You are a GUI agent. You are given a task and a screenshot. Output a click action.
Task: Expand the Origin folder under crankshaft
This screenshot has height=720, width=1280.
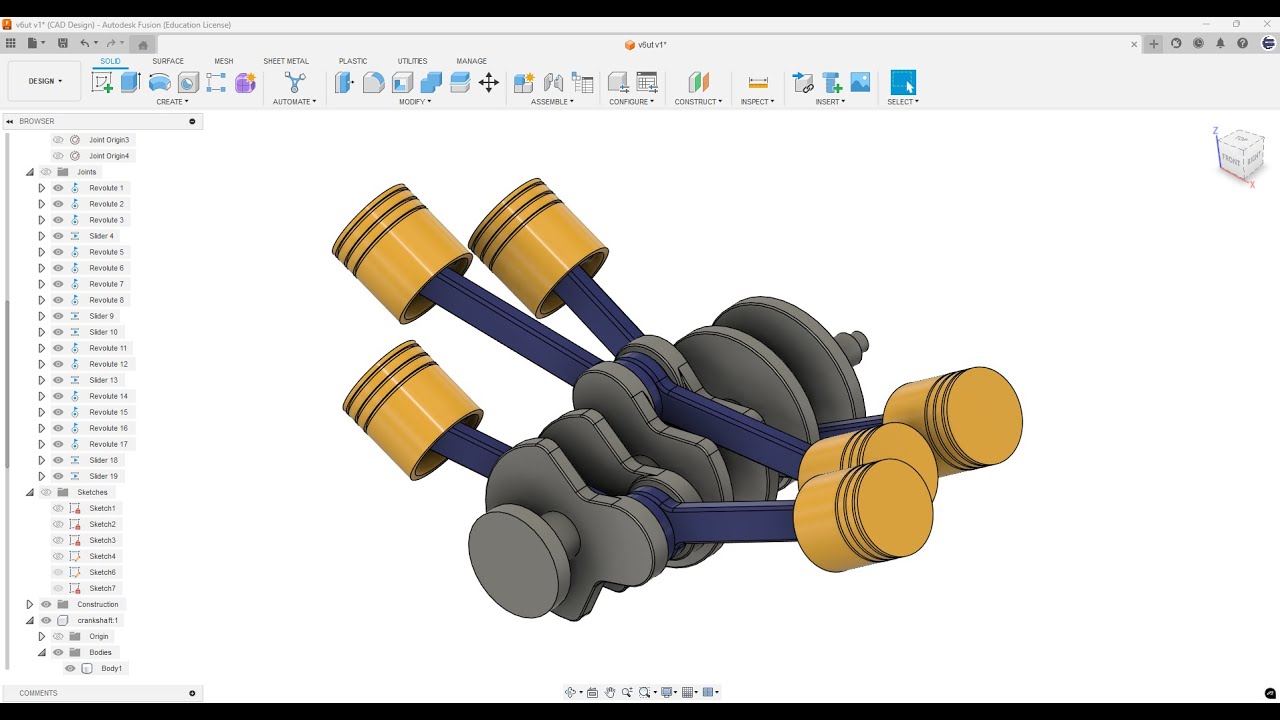(42, 636)
